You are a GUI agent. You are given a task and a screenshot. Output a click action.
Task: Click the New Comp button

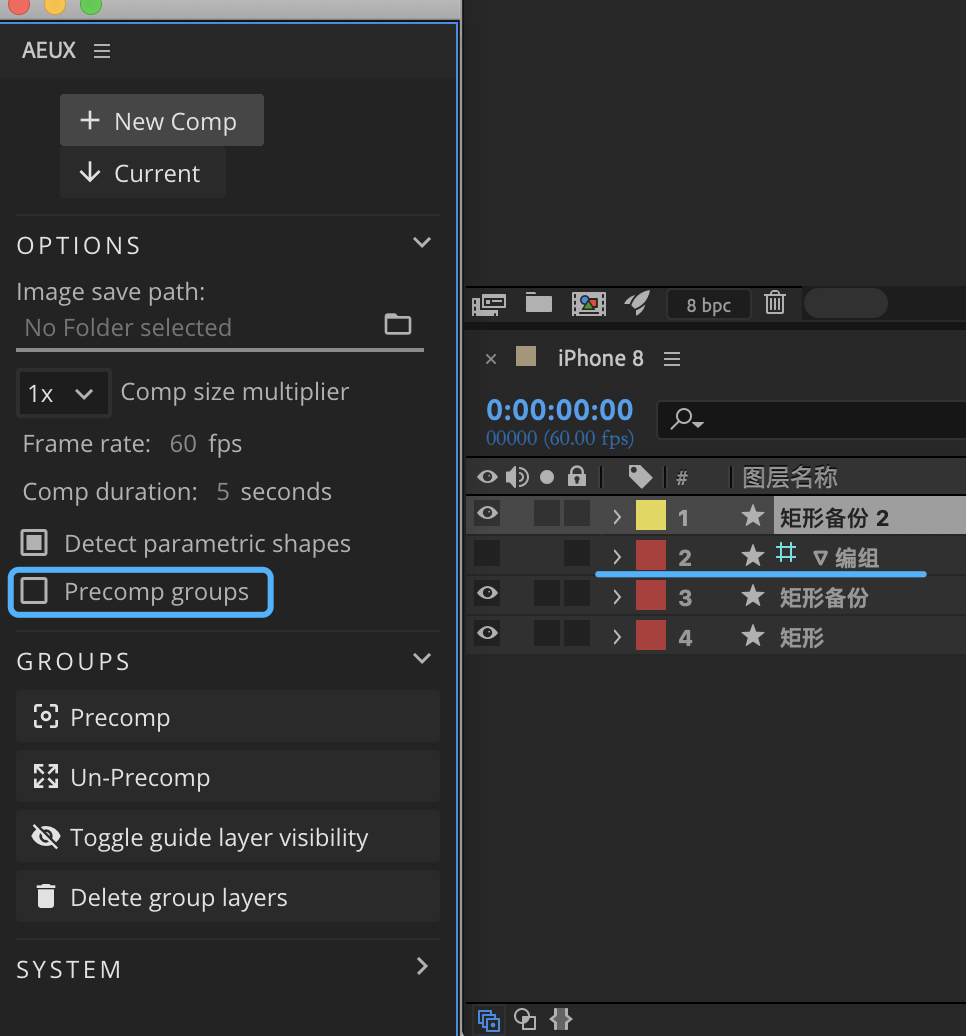[x=162, y=121]
